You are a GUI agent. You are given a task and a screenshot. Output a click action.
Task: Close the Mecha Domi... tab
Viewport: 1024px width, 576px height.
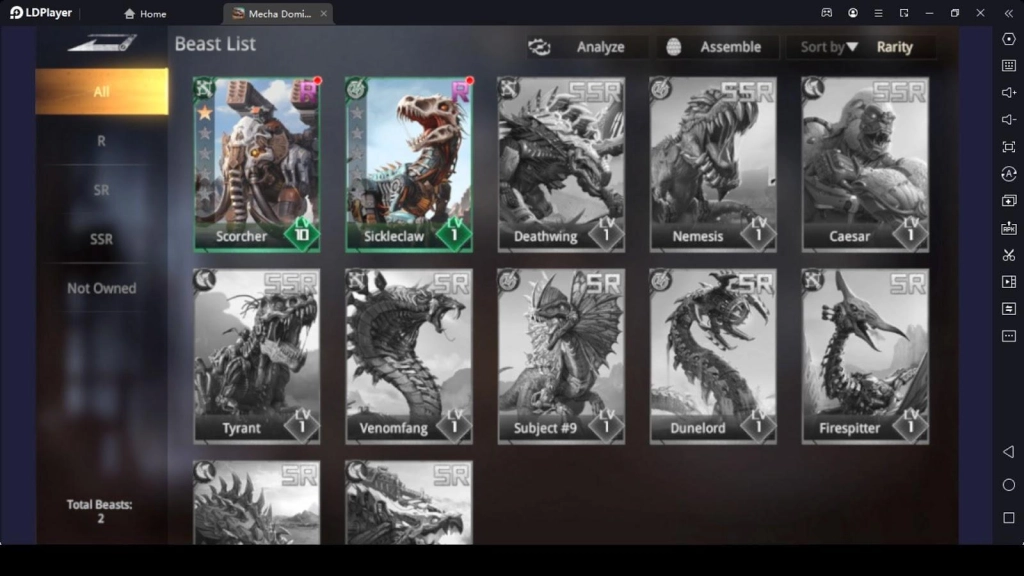point(323,14)
